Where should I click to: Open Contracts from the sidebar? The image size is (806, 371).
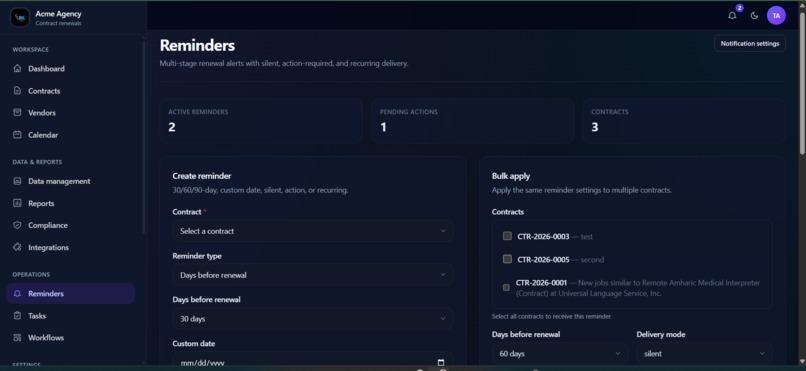(x=70, y=90)
